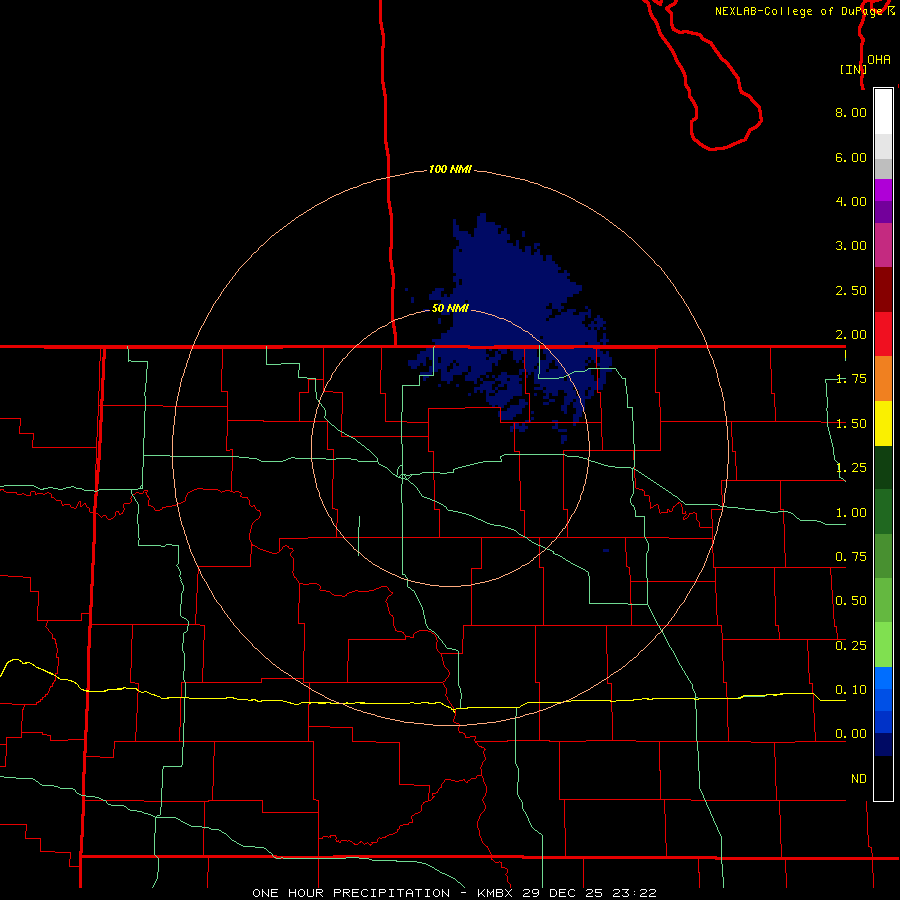Click the 2.50 legend value

coord(851,290)
